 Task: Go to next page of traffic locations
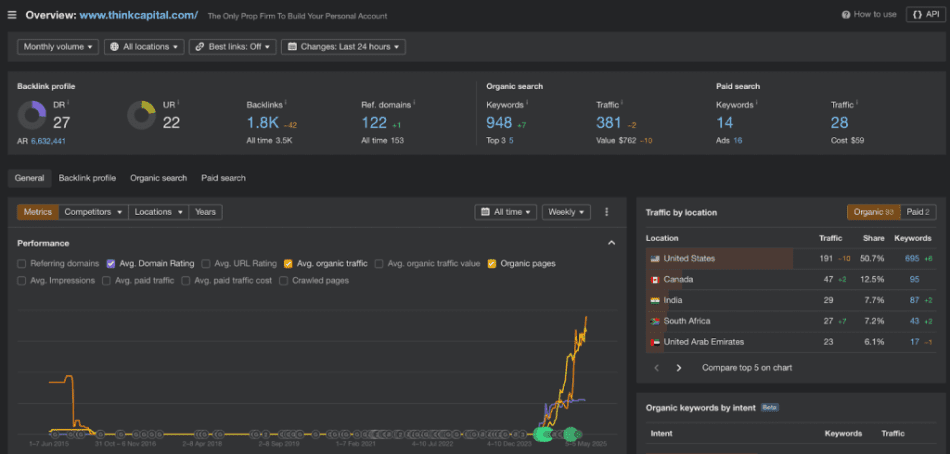point(679,368)
